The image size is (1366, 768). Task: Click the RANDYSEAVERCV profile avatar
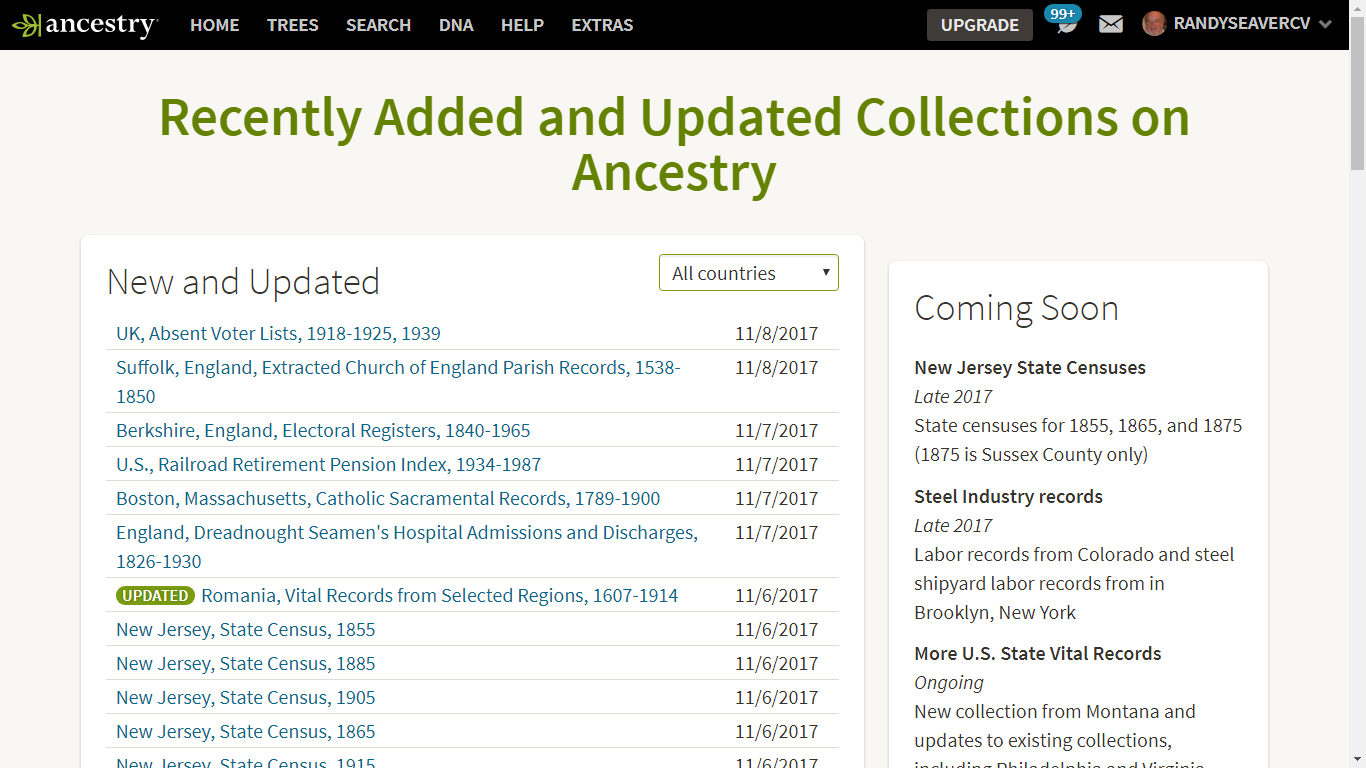pyautogui.click(x=1155, y=24)
